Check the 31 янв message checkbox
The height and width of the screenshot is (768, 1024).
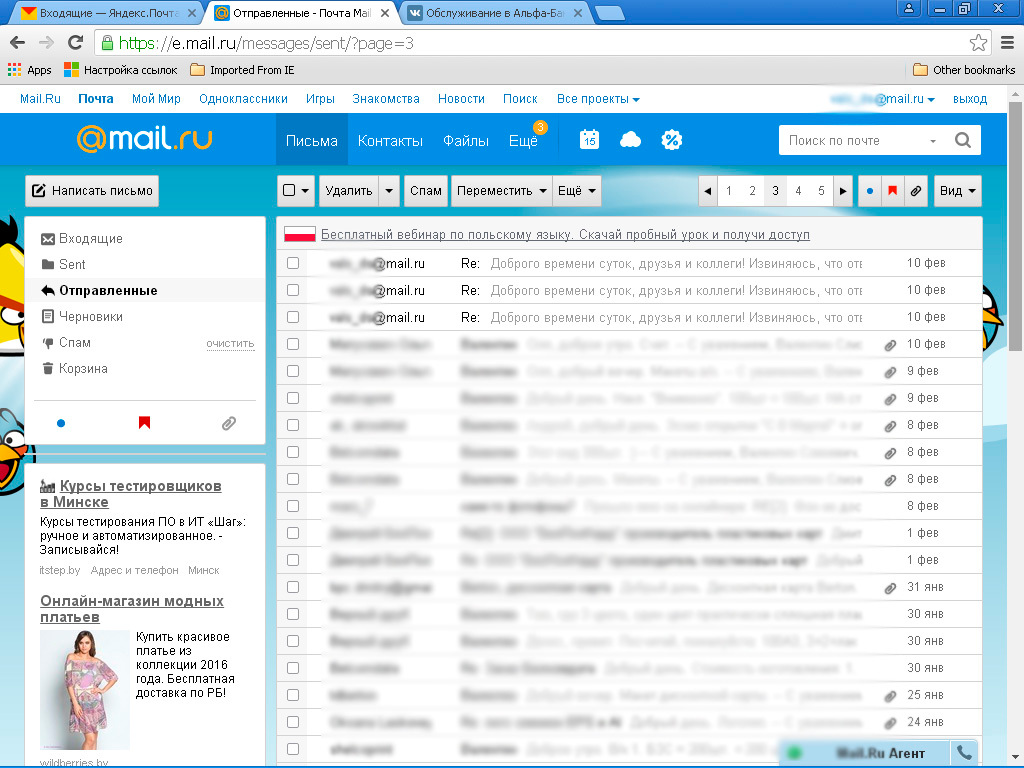pyautogui.click(x=293, y=586)
